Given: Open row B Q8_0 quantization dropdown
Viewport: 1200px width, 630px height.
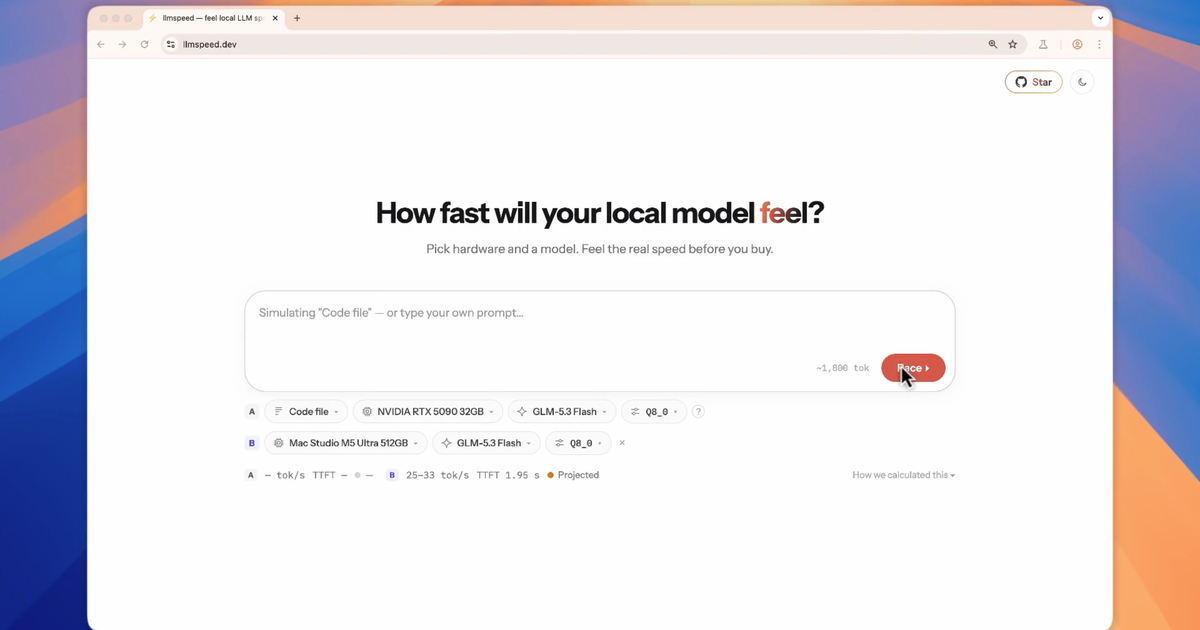Looking at the screenshot, I should 578,443.
